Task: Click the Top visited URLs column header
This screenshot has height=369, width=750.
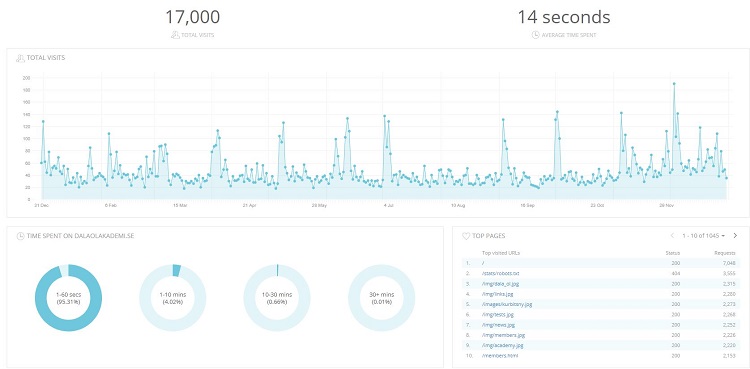Action: tap(501, 253)
